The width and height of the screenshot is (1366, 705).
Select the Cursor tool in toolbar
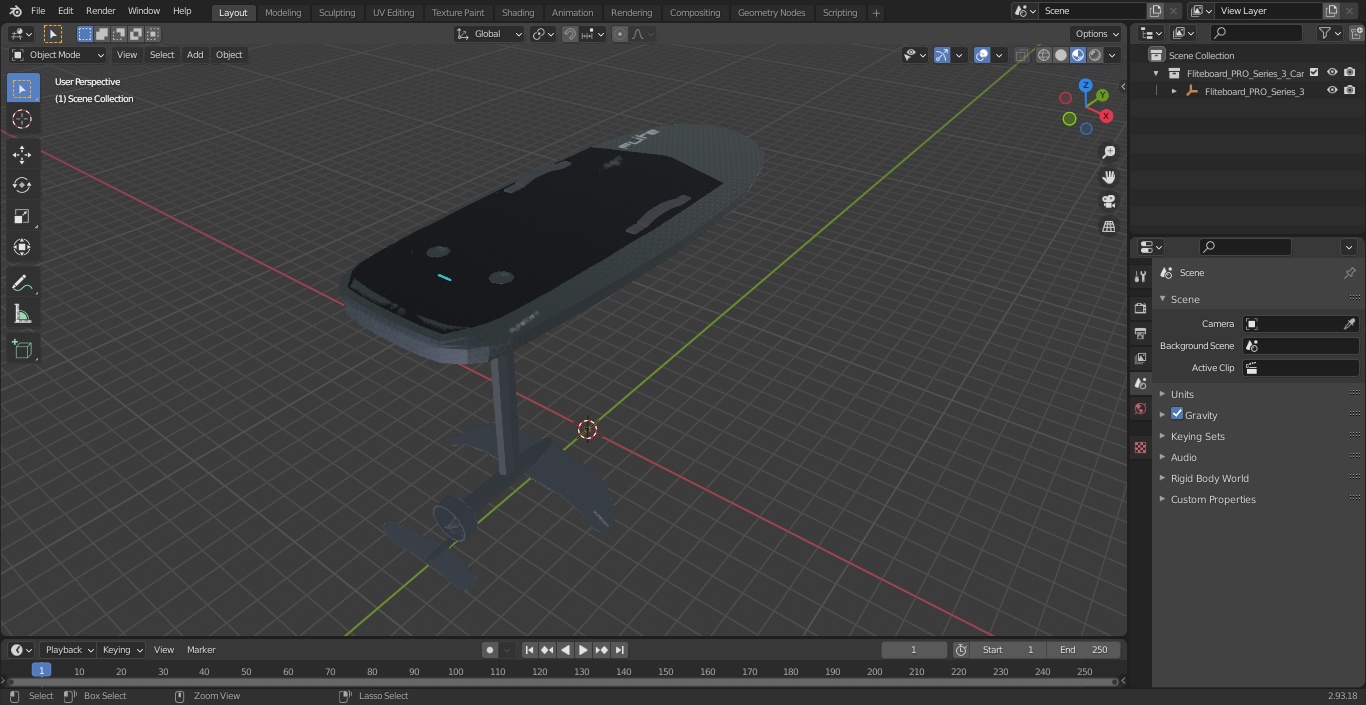tap(22, 119)
